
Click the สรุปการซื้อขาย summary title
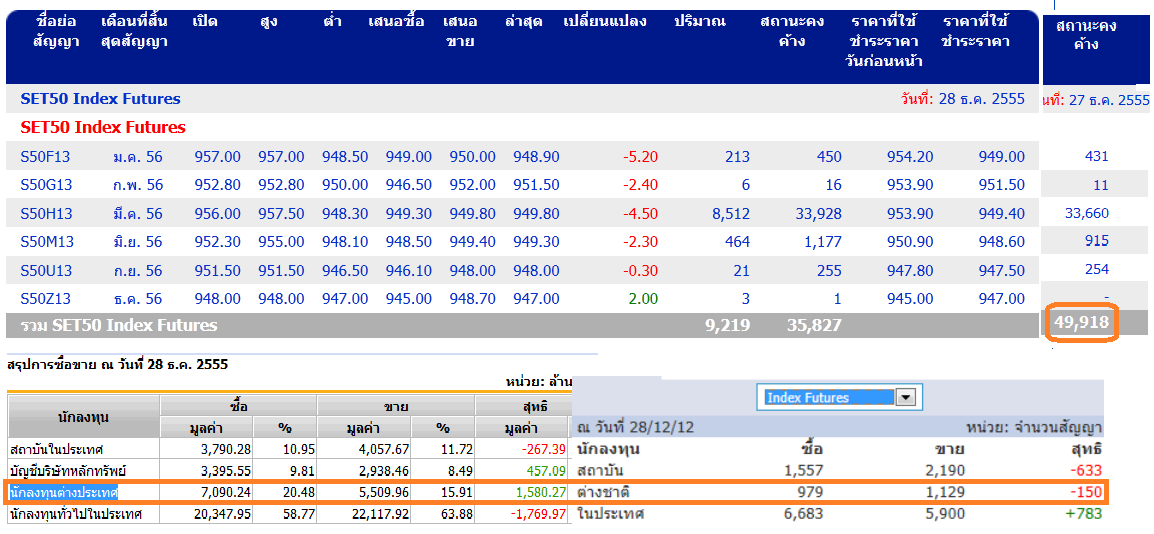118,364
